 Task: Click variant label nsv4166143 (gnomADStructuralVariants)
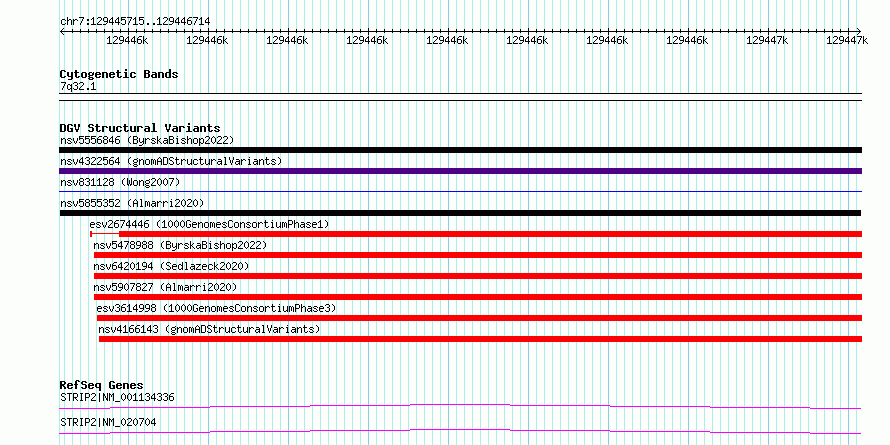(x=209, y=329)
